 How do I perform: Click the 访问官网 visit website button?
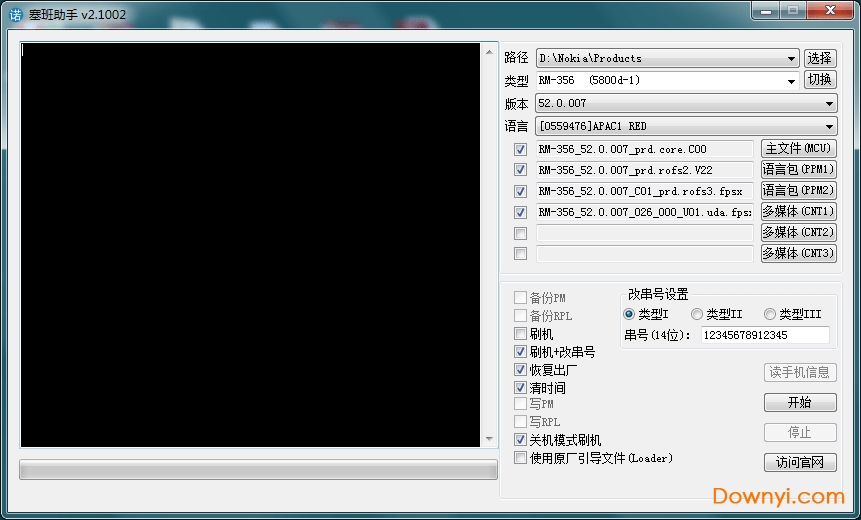(800, 462)
